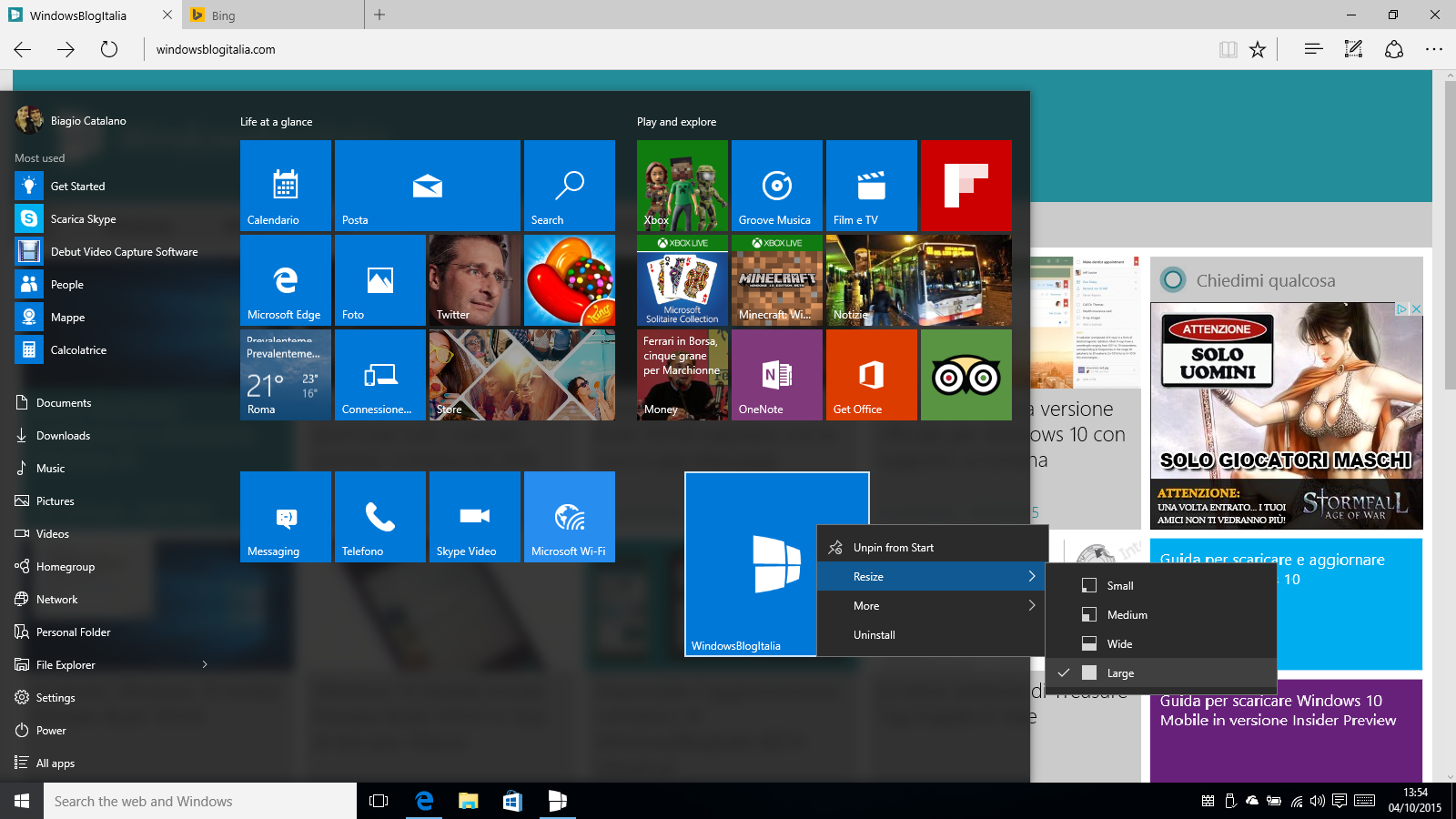Select Medium tile size
1456x819 pixels.
click(1161, 615)
